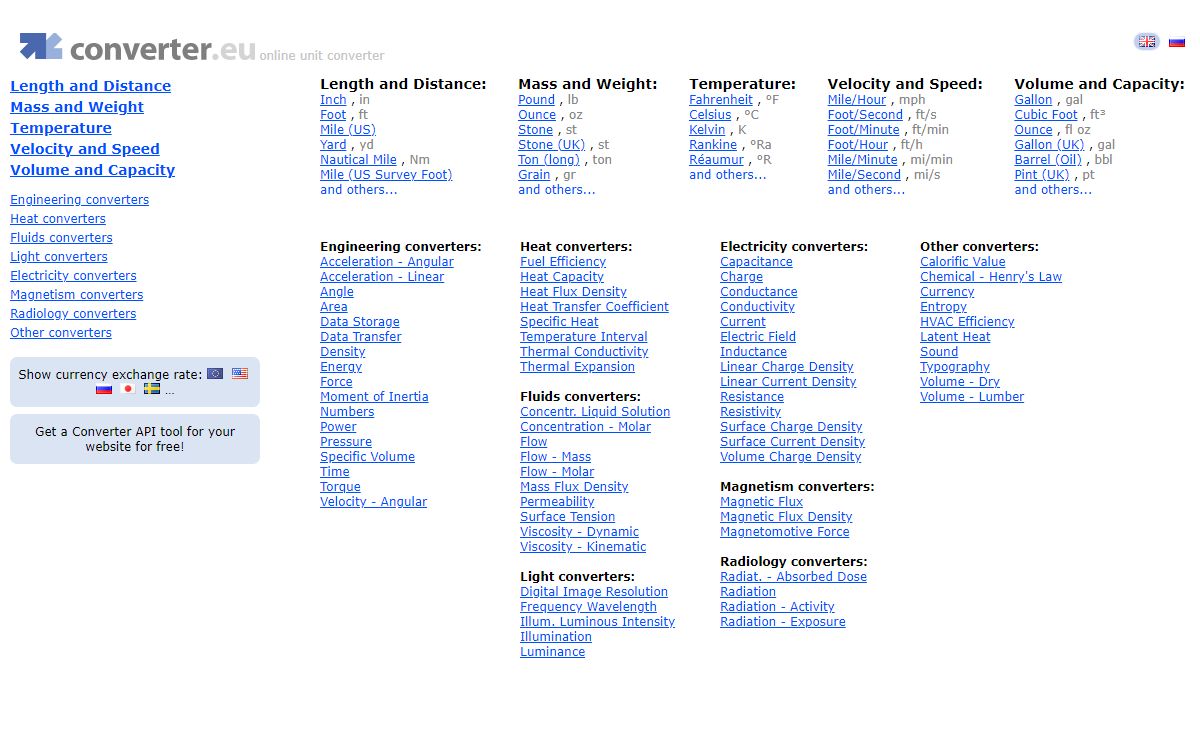Open Length and Distance in the sidebar

point(90,86)
